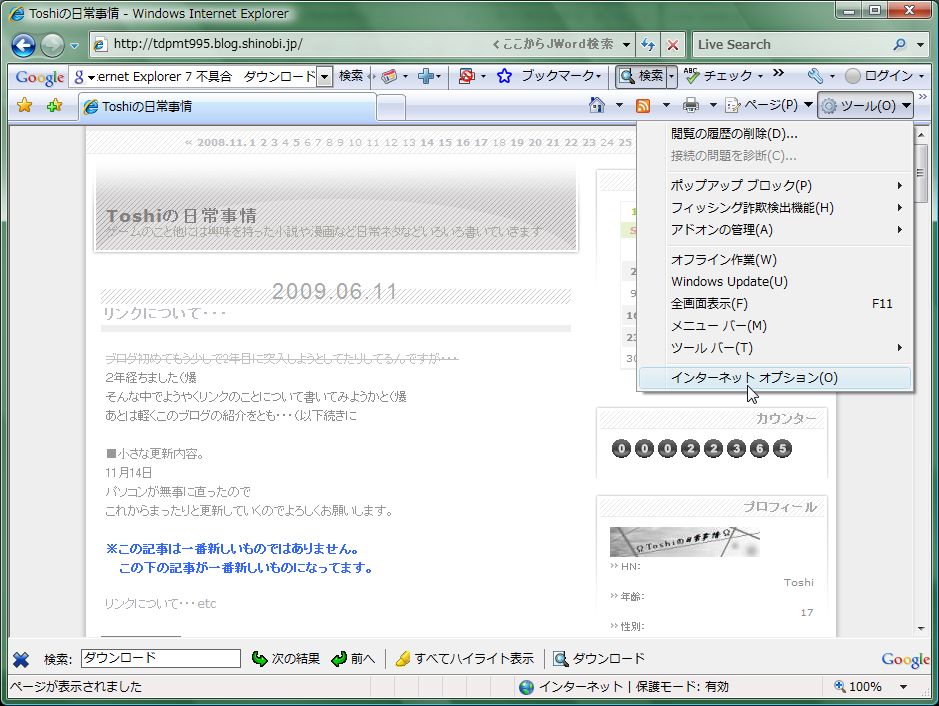Viewport: 939px width, 706px height.
Task: Open Google toolbar search box dropdown arrow
Action: point(325,77)
